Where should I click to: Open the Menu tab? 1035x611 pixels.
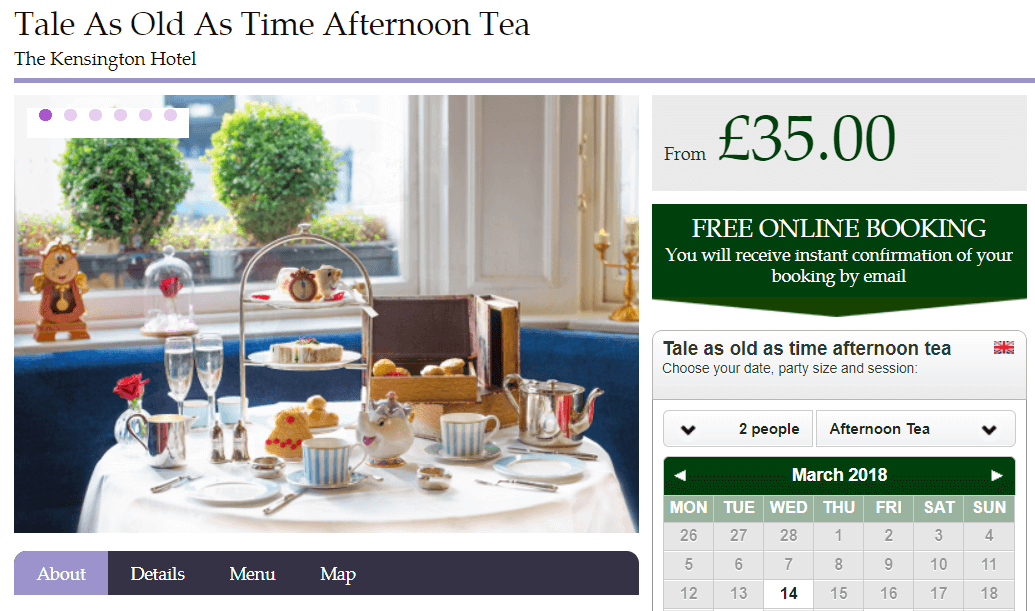point(252,573)
